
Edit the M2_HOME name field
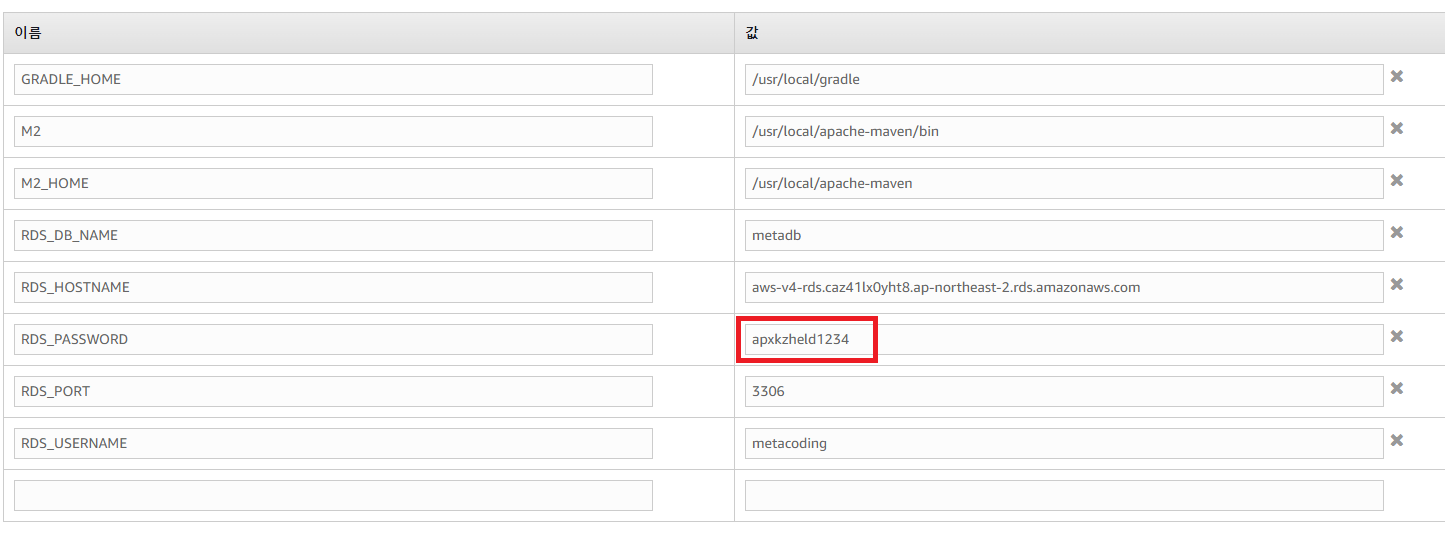click(x=333, y=183)
